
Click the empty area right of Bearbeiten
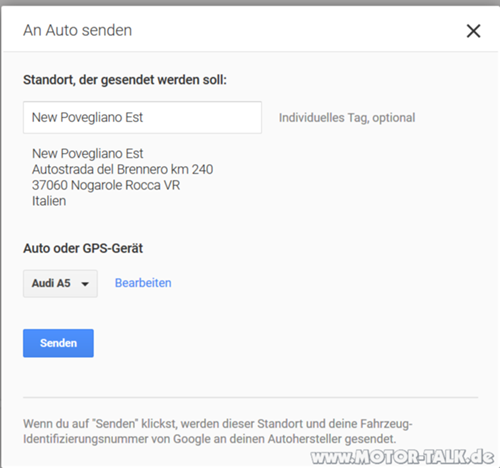[323, 283]
